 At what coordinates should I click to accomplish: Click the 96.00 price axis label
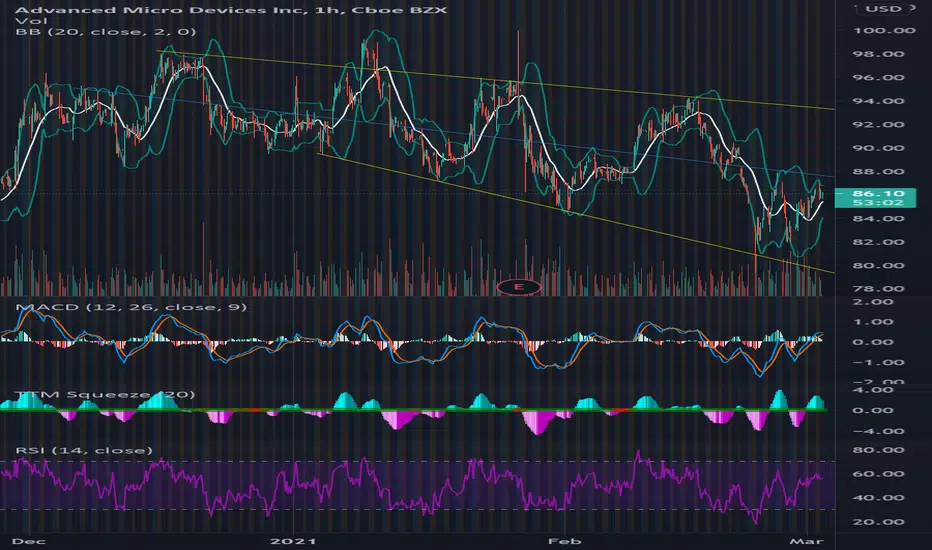879,77
